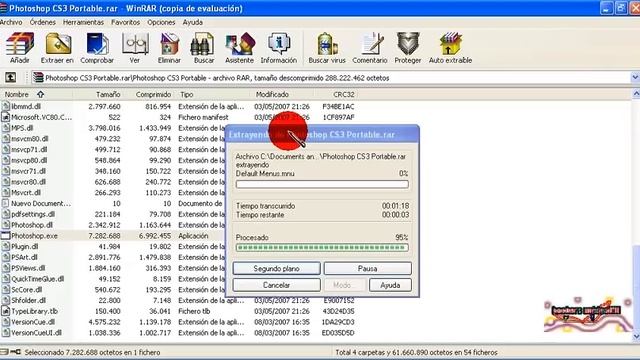Image resolution: width=640 pixels, height=360 pixels.
Task: Click the Microsoft.VC80.C... manifest file icon
Action: tap(5, 117)
